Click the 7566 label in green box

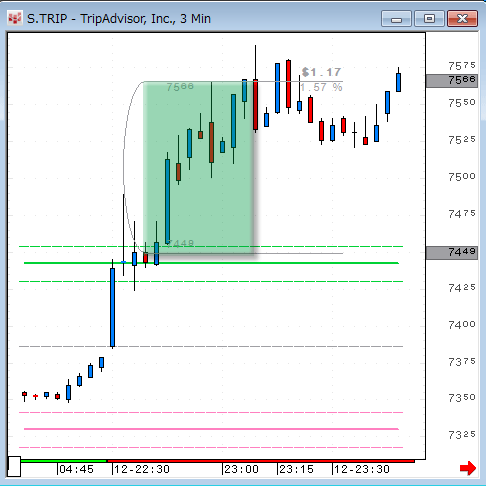tap(180, 87)
